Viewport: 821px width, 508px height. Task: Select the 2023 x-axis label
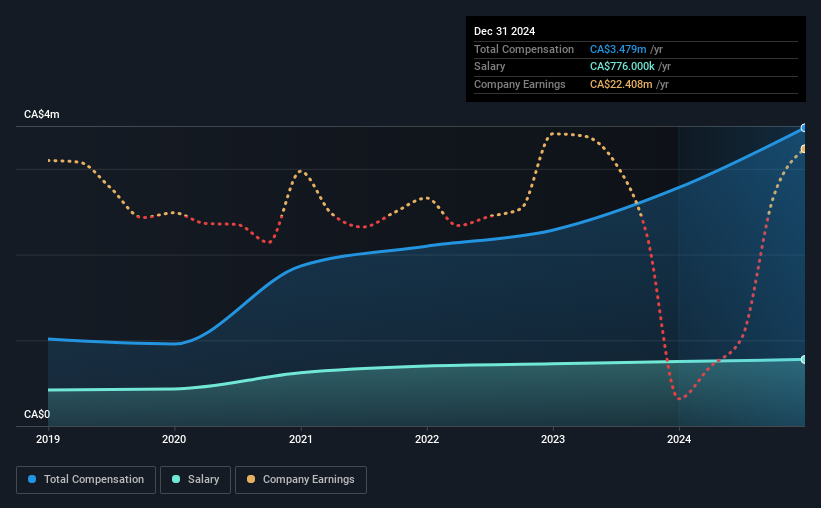(x=553, y=439)
